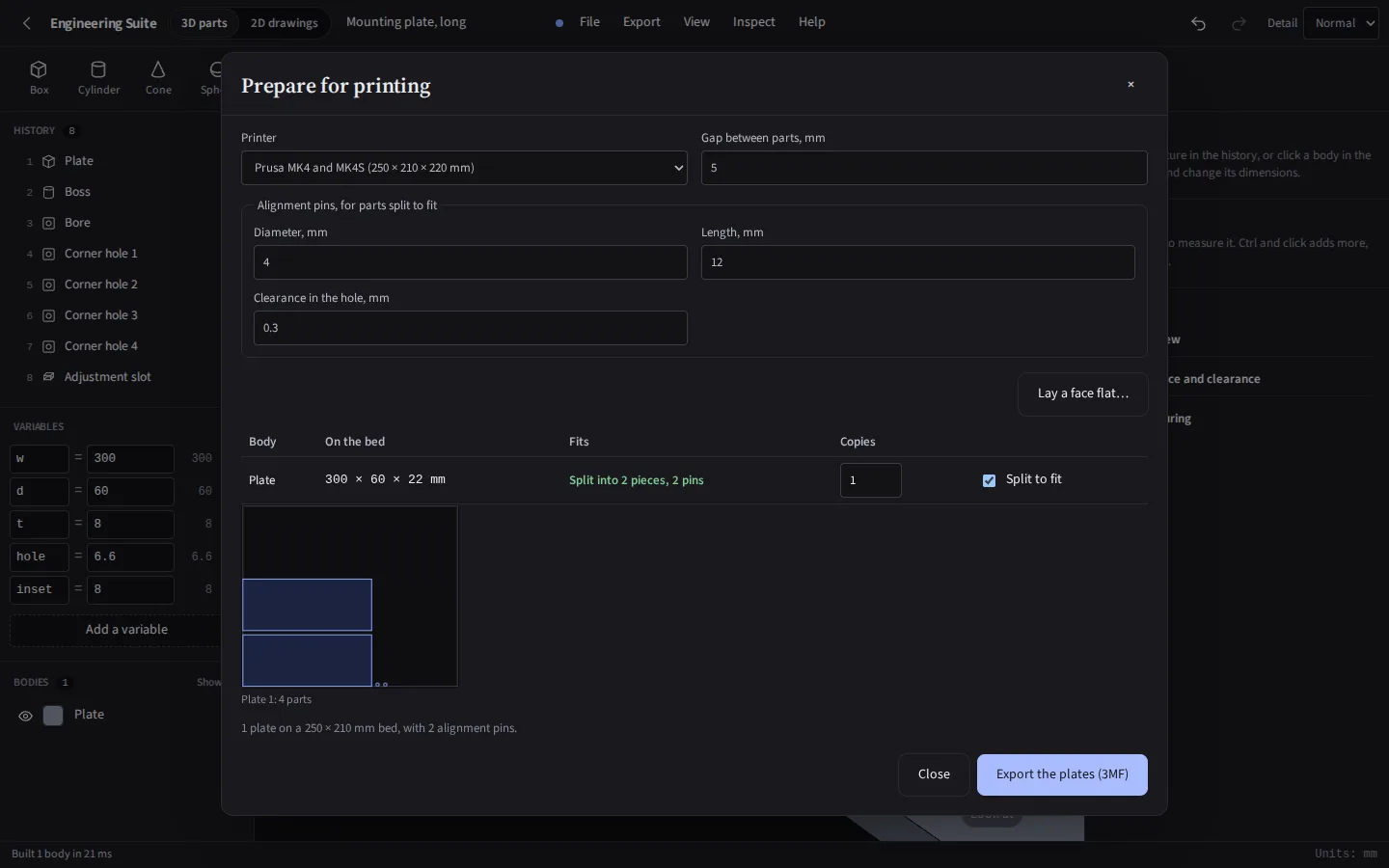The width and height of the screenshot is (1389, 868).
Task: Open the File menu
Action: 589,22
